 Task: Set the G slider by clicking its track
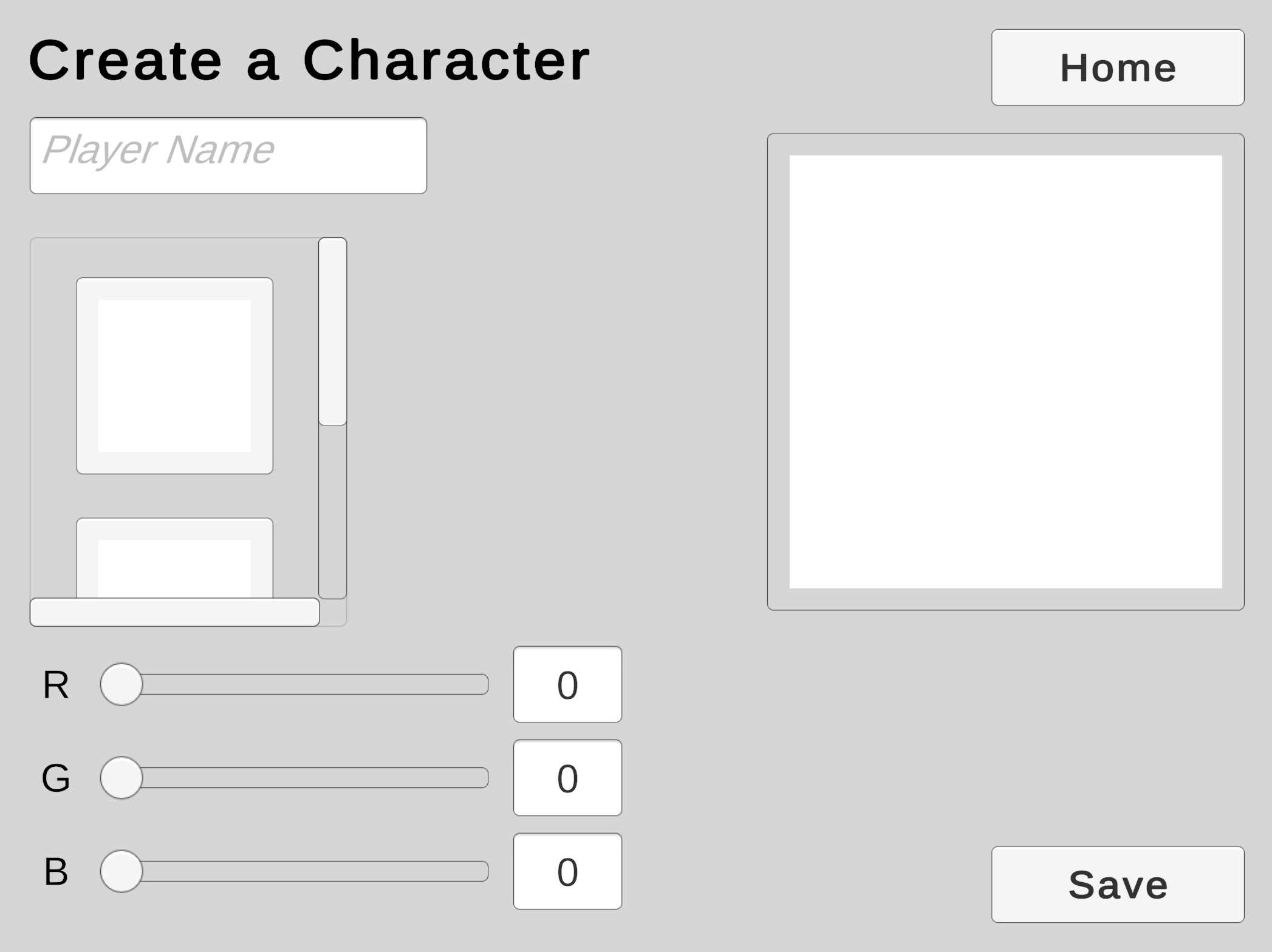coord(304,778)
